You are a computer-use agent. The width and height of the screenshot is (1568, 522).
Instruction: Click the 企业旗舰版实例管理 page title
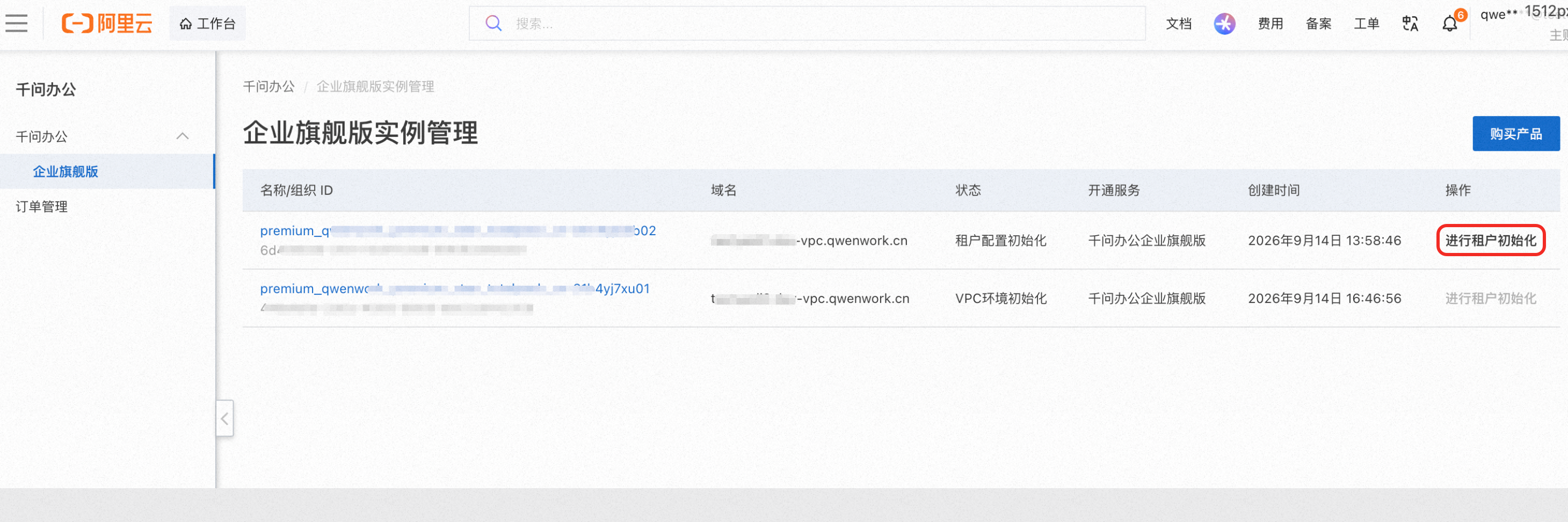(x=360, y=133)
